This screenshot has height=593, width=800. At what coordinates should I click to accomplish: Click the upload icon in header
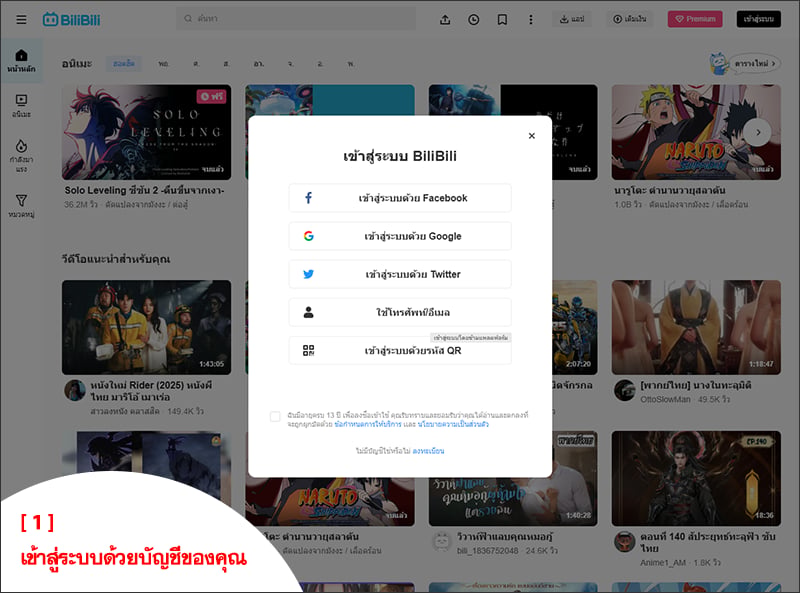[x=445, y=19]
